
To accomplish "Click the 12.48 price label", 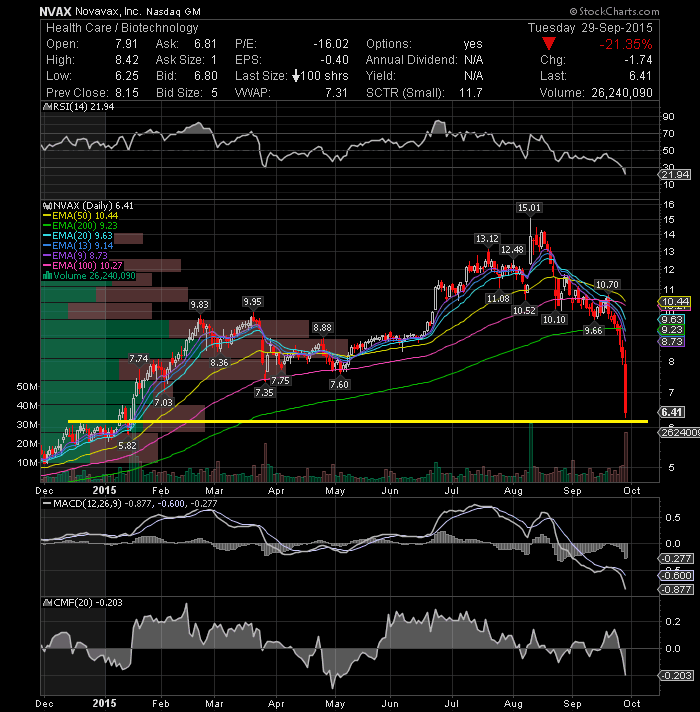I will pos(512,250).
